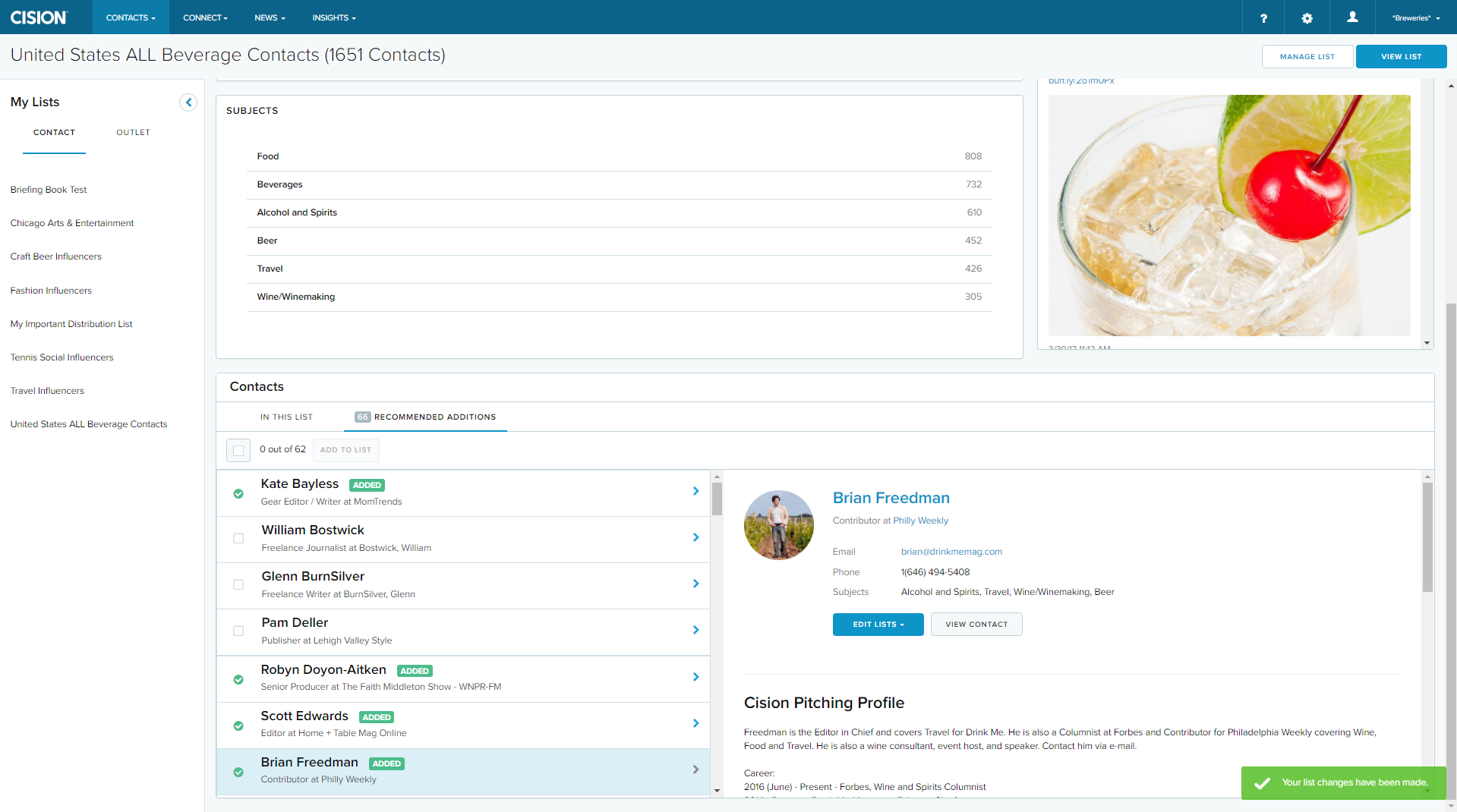The height and width of the screenshot is (812, 1457).
Task: Click green check icon next to Scott Edwards
Action: pyautogui.click(x=238, y=725)
